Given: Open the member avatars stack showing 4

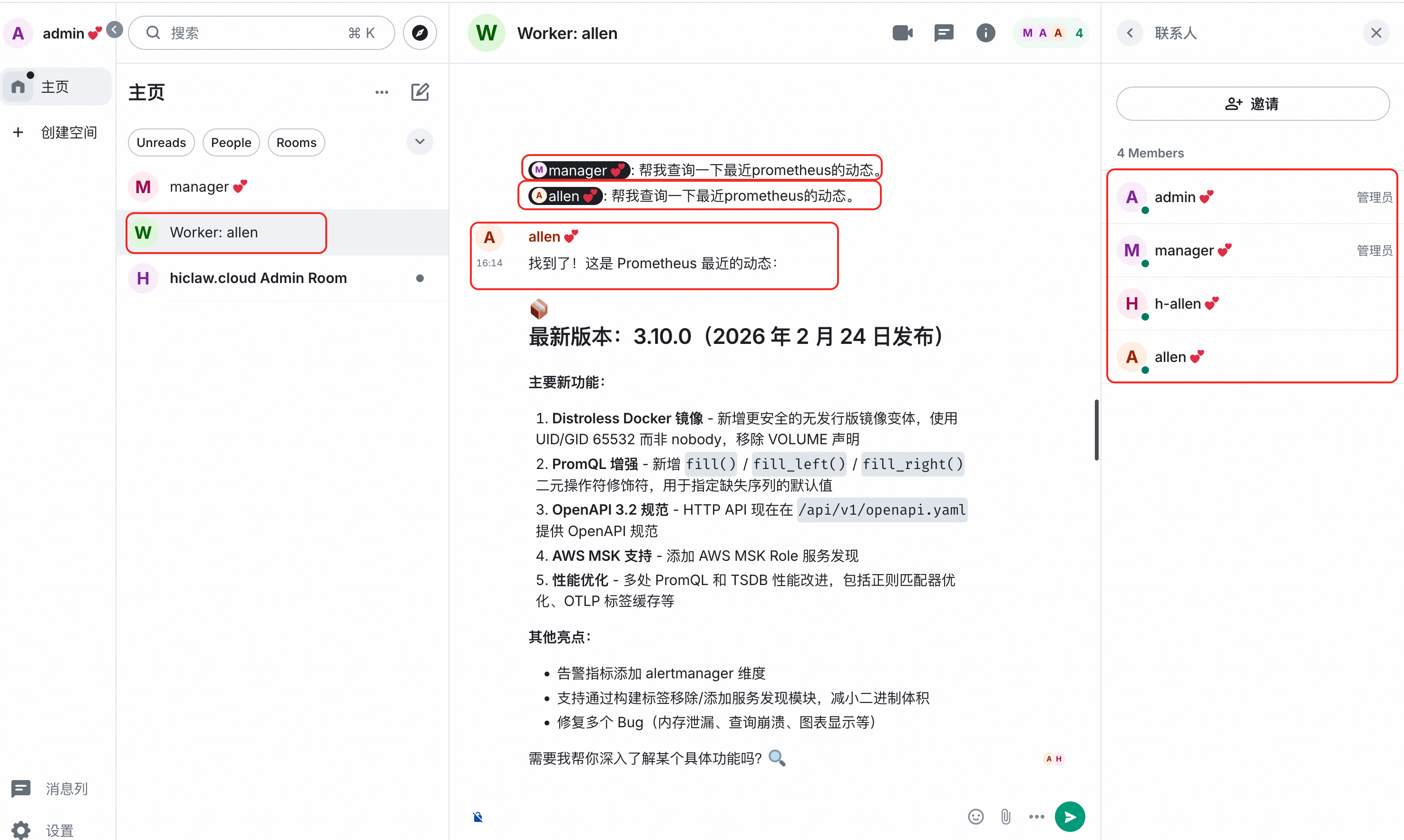Looking at the screenshot, I should [1051, 33].
